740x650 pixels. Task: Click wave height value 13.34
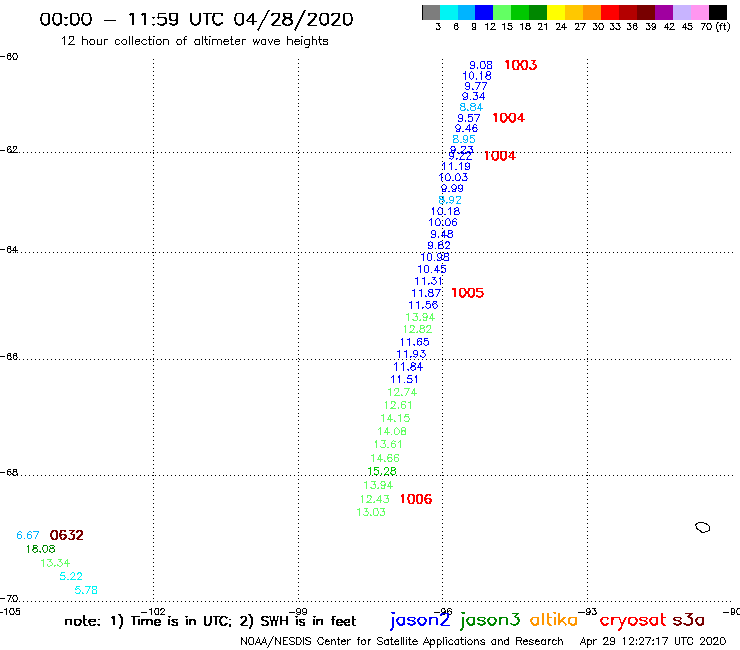[55, 563]
